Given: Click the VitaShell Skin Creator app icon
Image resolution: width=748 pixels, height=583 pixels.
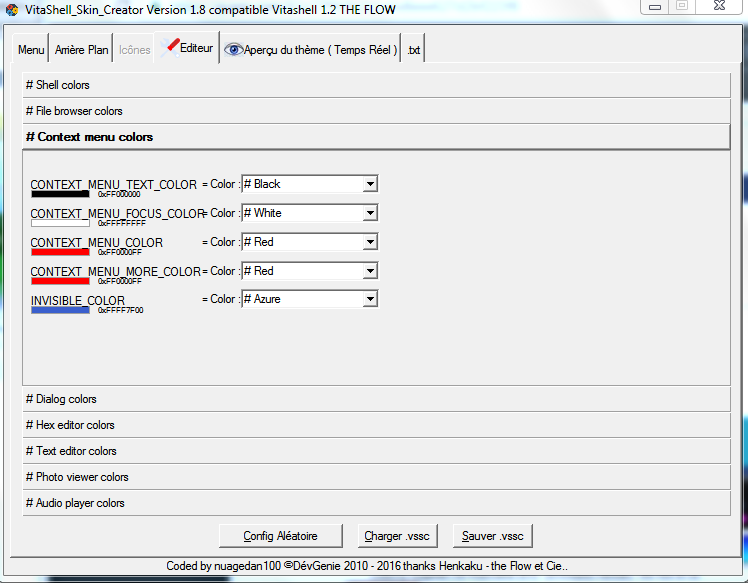Looking at the screenshot, I should pos(11,10).
